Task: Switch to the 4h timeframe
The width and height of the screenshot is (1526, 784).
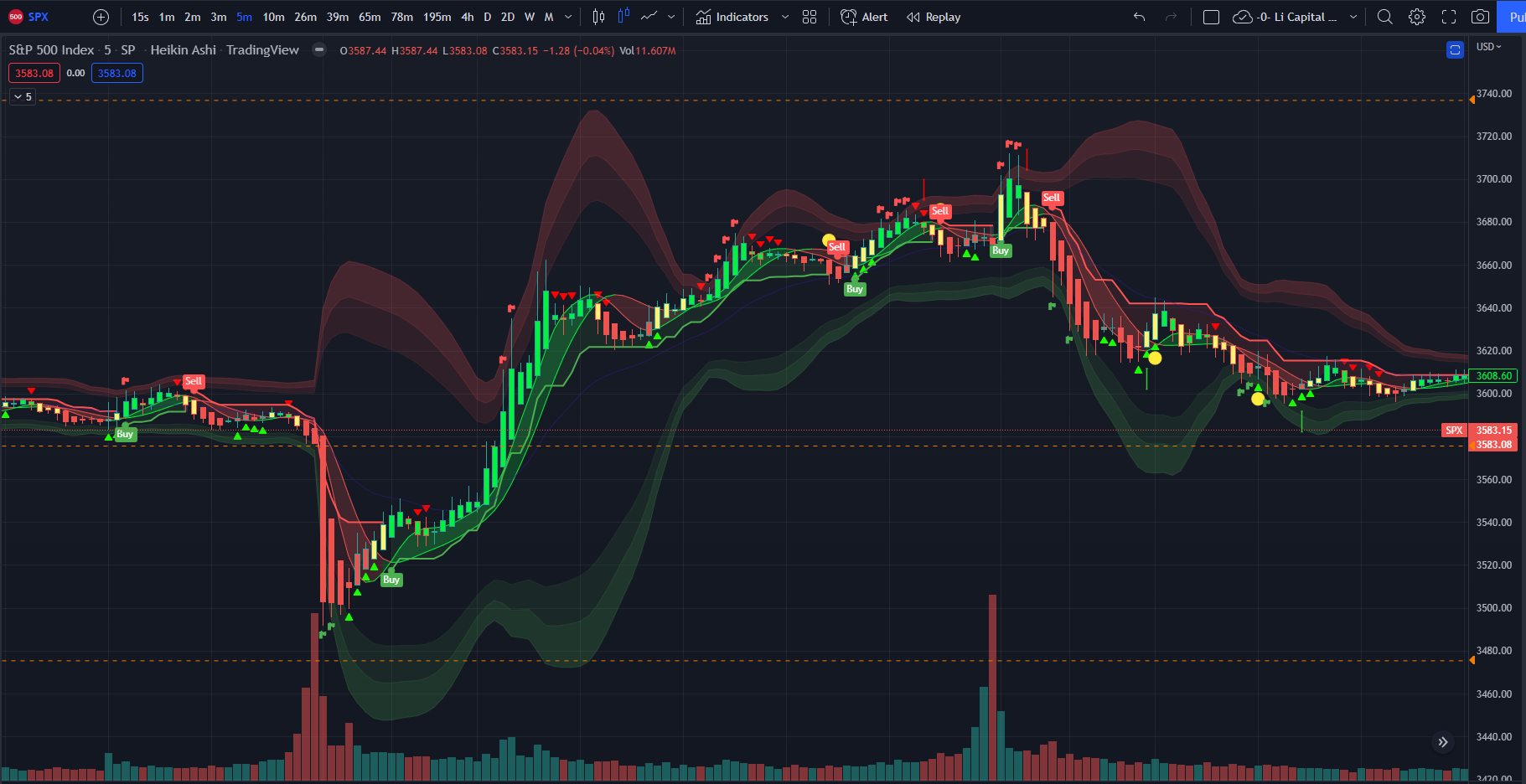Action: [x=467, y=17]
